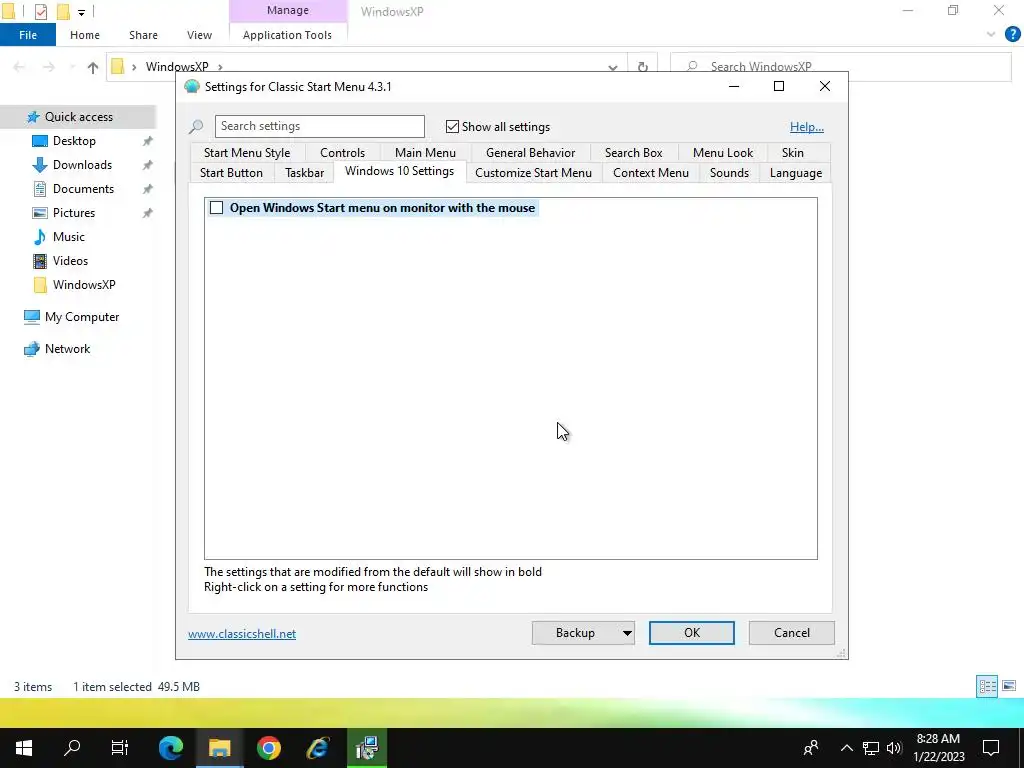
Task: Select WindowsXP folder in navigation pane
Action: [x=84, y=285]
